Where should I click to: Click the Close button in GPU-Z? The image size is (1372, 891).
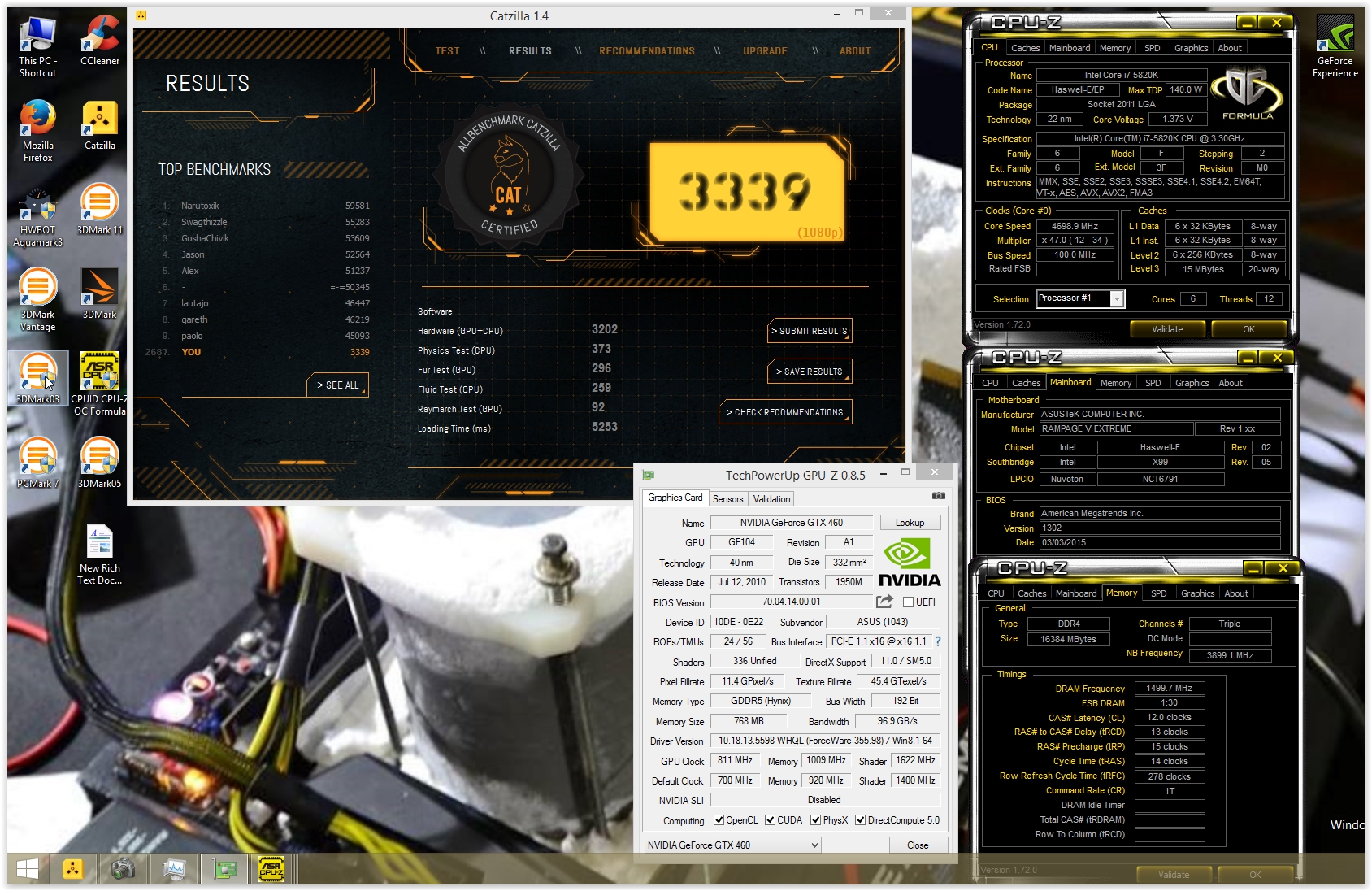point(918,845)
